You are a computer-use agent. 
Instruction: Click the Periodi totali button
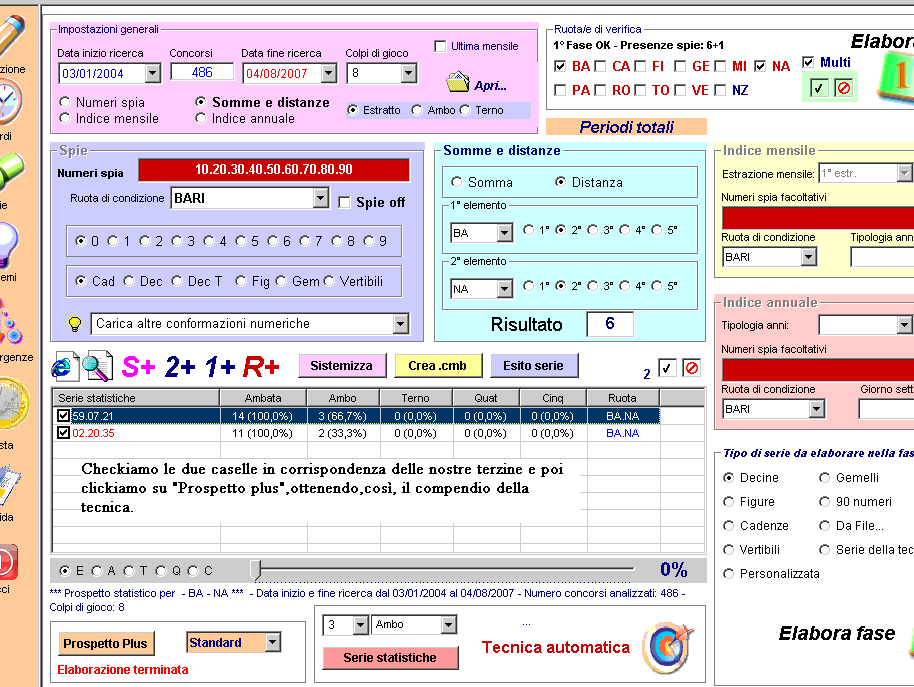tap(626, 127)
